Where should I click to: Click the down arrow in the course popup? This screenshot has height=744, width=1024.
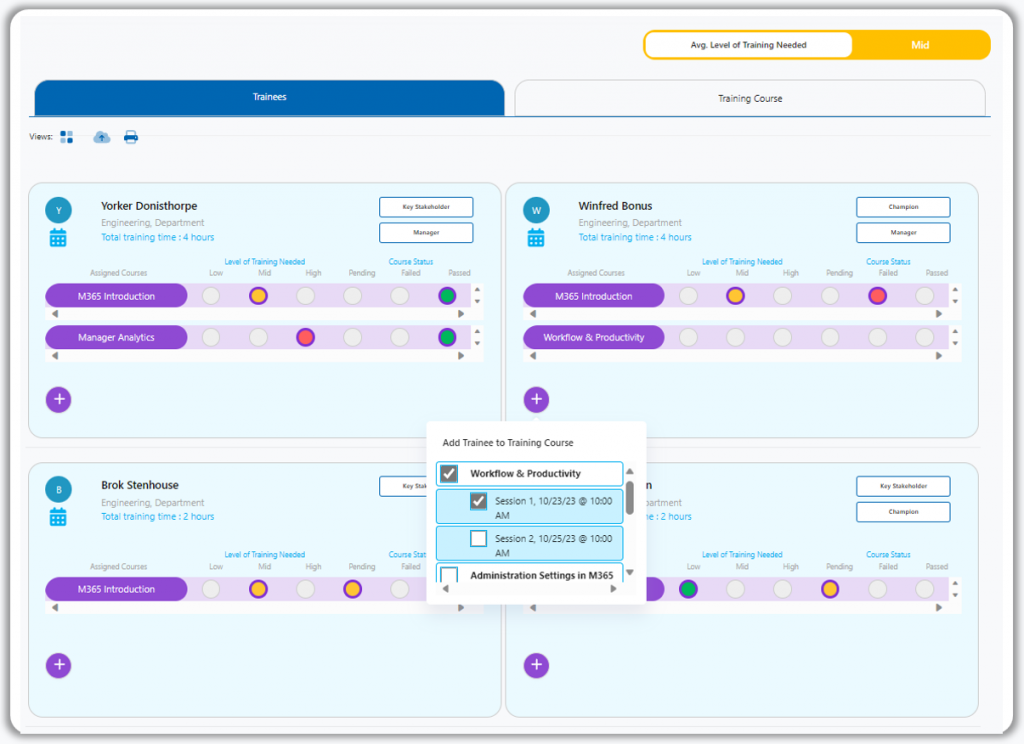pyautogui.click(x=630, y=573)
